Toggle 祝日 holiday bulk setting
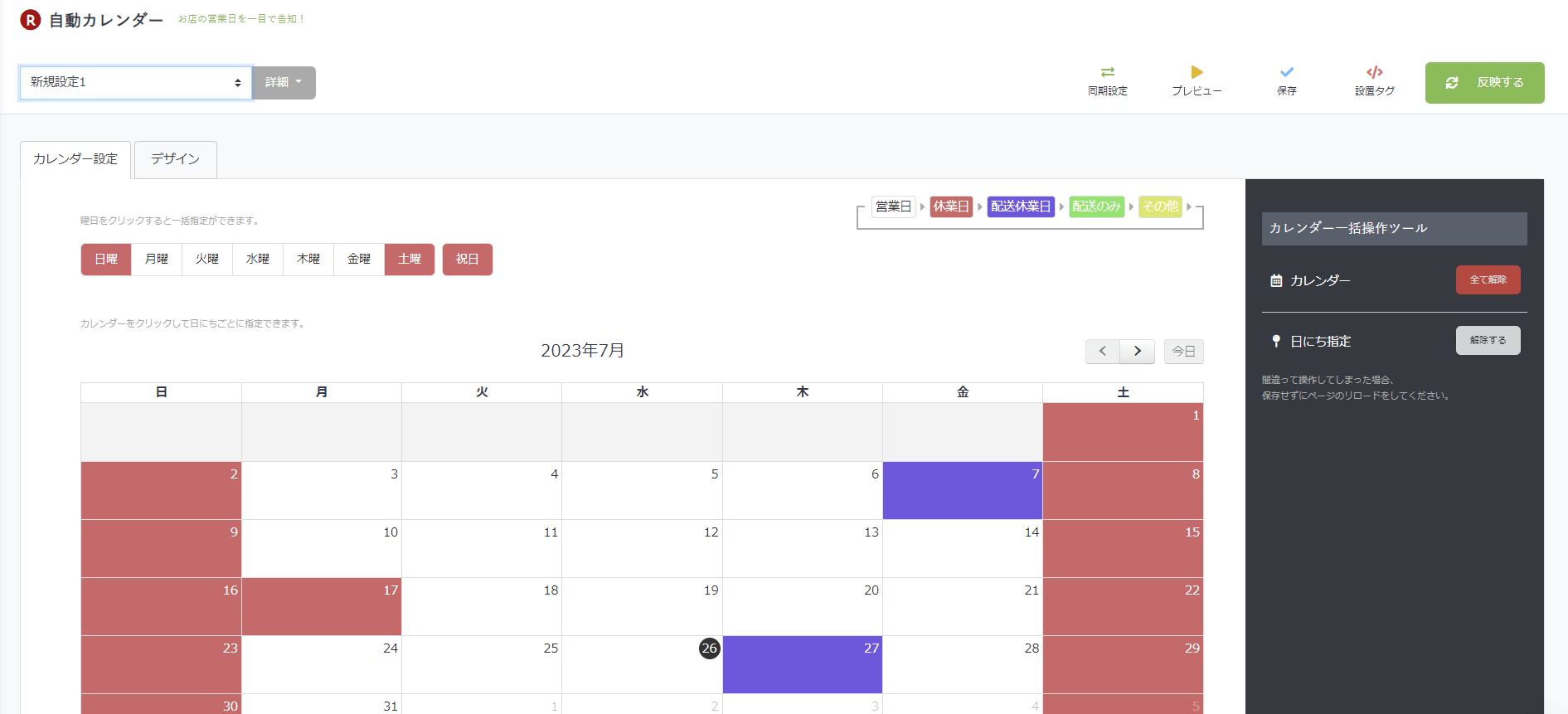 468,260
